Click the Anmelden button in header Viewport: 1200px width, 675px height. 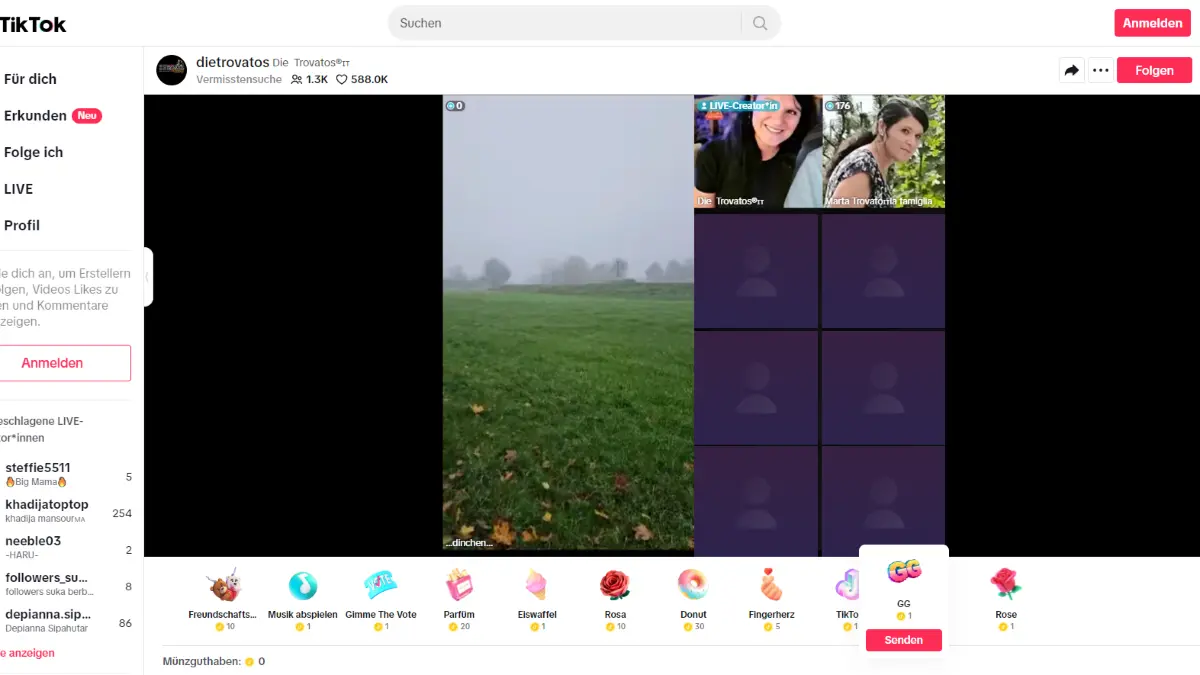[x=1152, y=23]
